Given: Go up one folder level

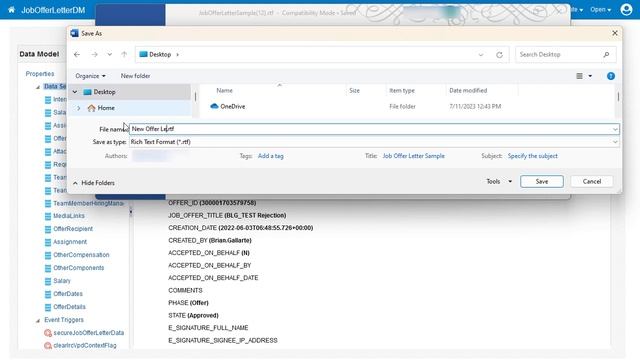Looking at the screenshot, I should (124, 54).
